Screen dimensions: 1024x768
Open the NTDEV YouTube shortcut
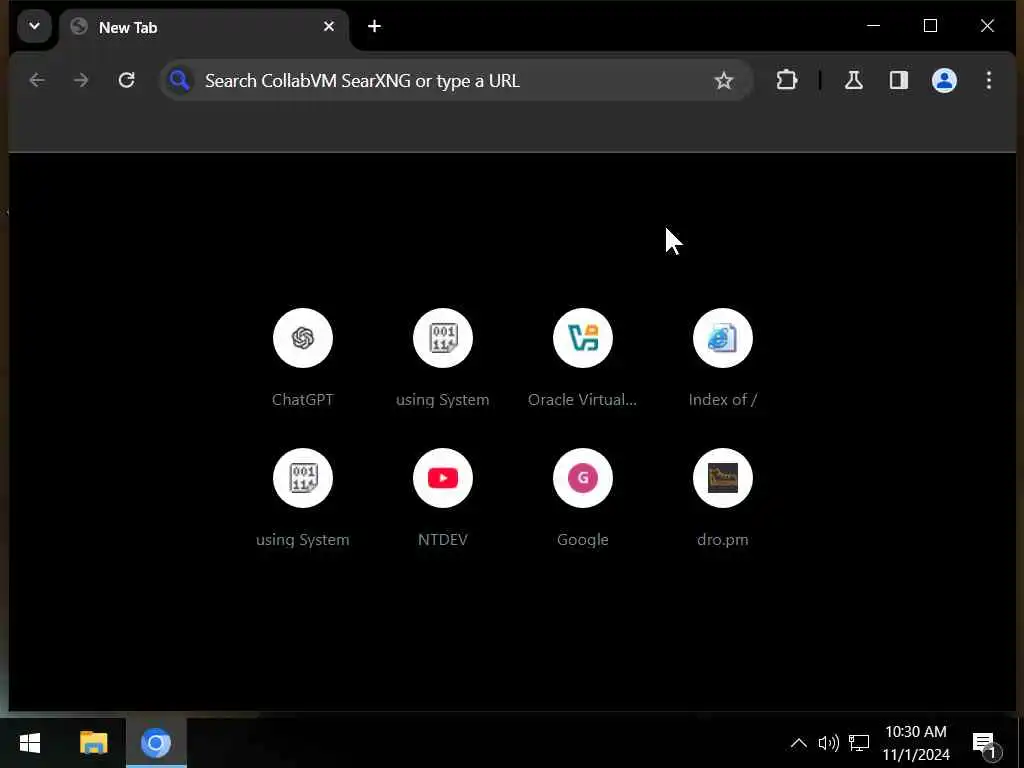(x=443, y=478)
